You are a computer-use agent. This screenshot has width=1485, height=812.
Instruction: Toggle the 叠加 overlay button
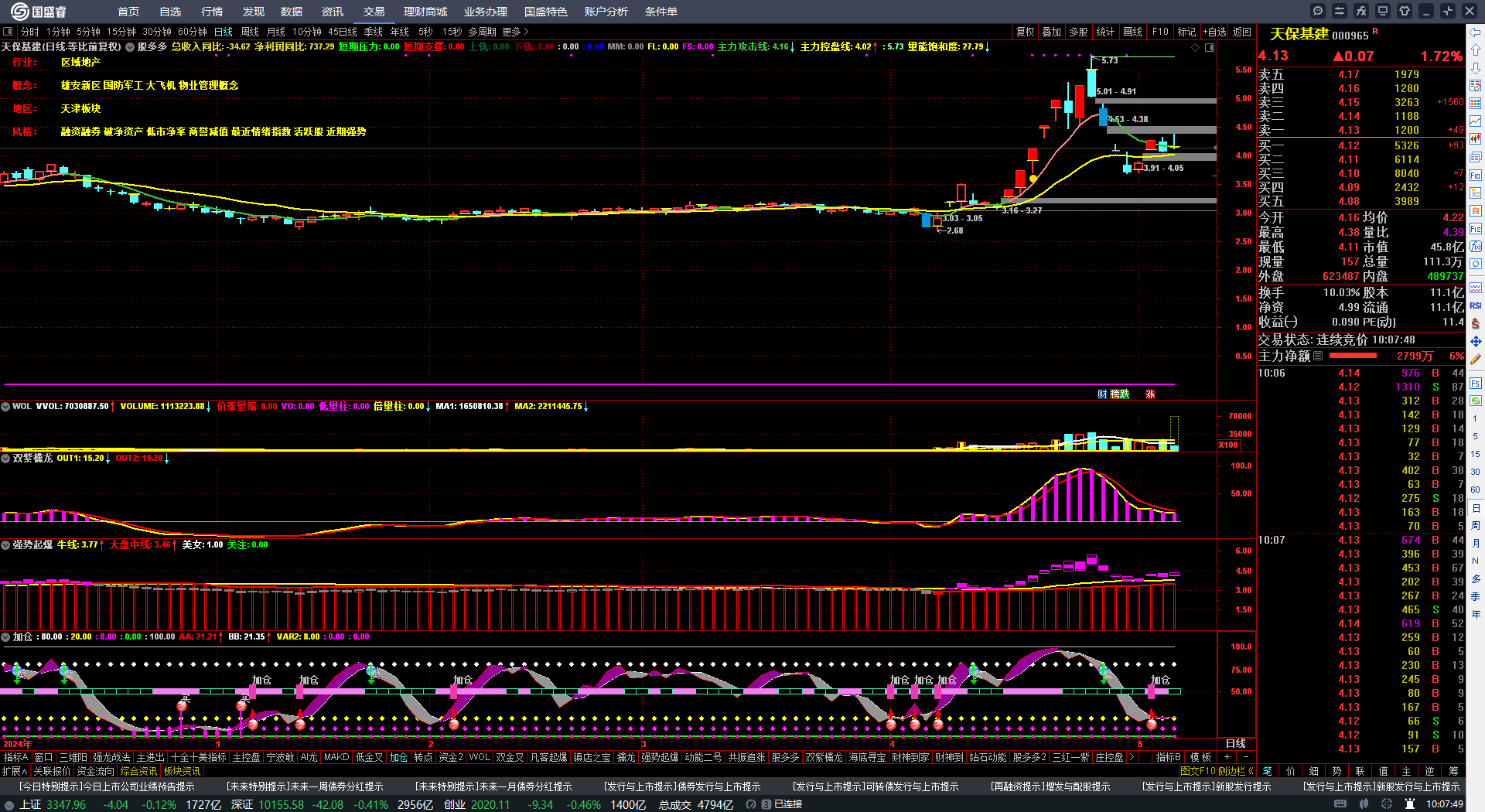click(x=1051, y=32)
